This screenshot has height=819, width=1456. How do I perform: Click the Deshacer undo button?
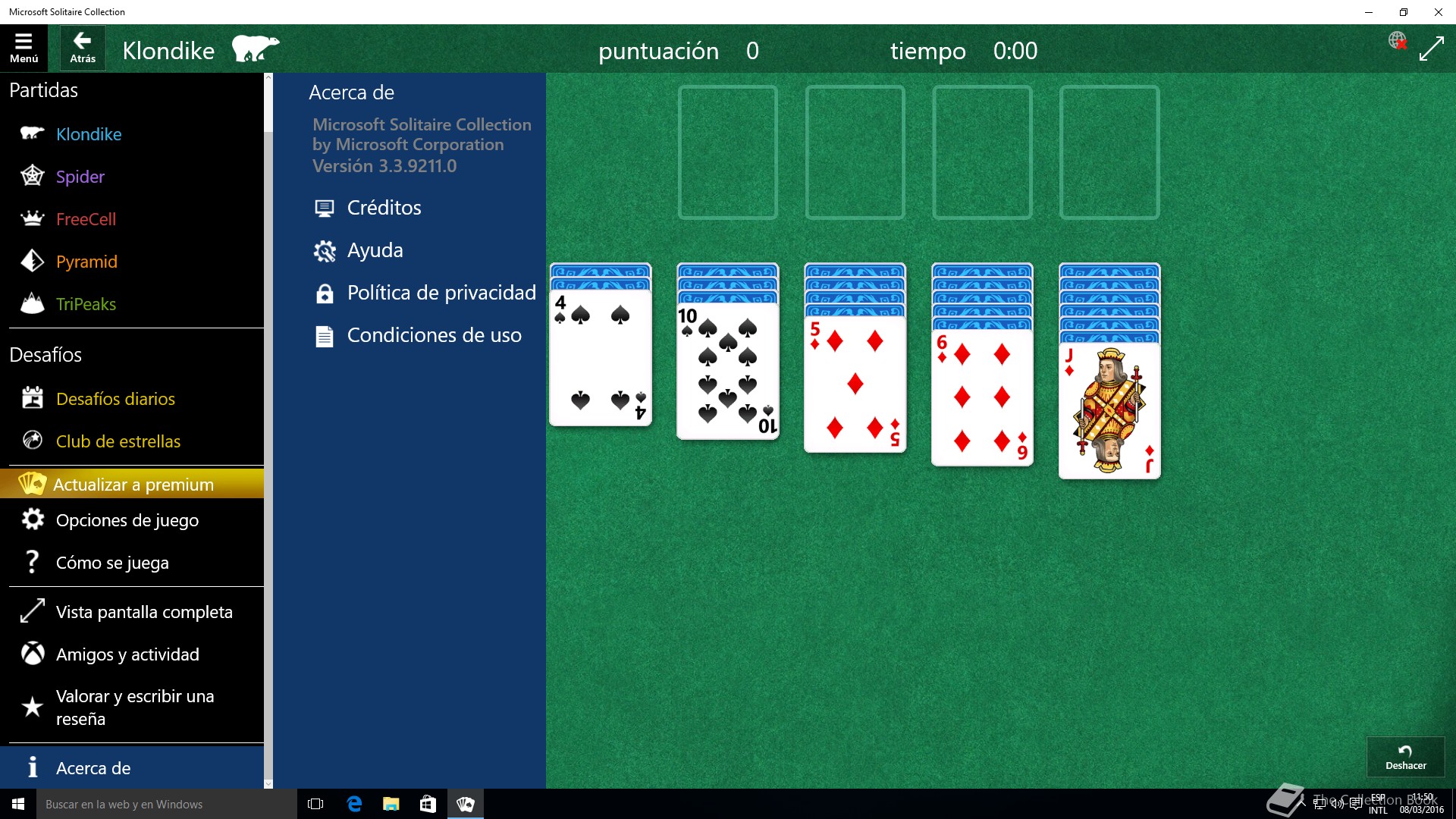[x=1405, y=756]
